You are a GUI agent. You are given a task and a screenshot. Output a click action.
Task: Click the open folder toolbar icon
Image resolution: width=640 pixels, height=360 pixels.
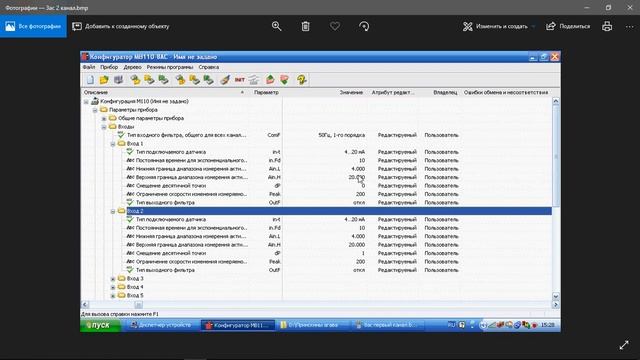click(104, 80)
